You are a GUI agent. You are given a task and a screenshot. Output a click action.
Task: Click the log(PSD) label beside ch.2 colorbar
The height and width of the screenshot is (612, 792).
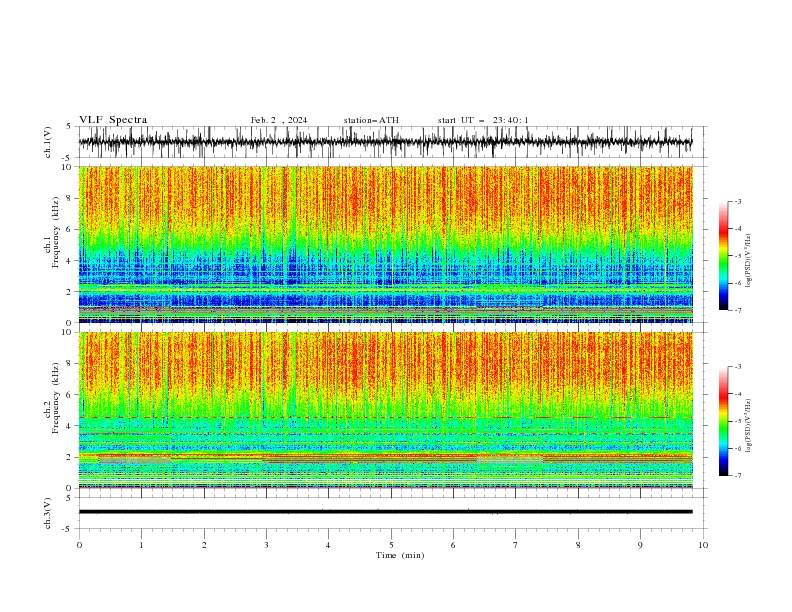(749, 426)
